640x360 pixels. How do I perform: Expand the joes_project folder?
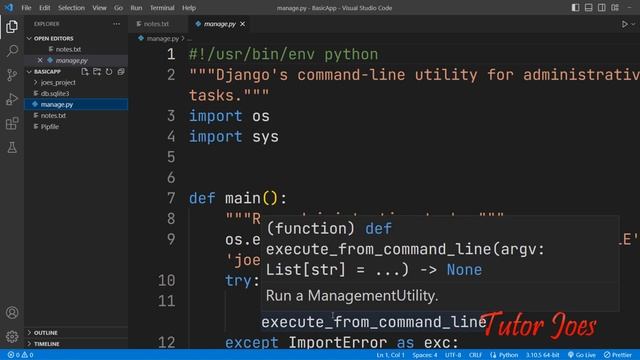click(x=58, y=82)
